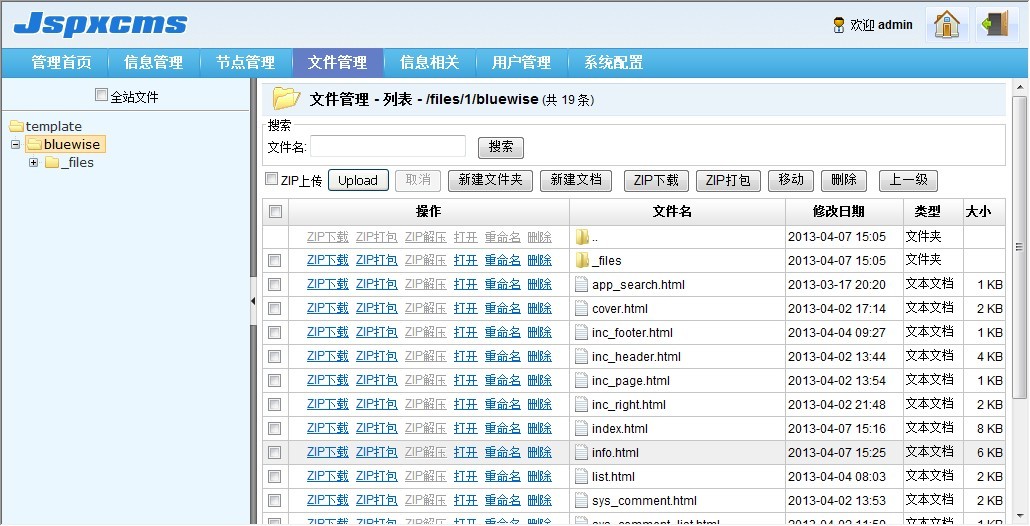The width and height of the screenshot is (1030, 526).
Task: Click the toolbar 删除 button
Action: click(844, 181)
